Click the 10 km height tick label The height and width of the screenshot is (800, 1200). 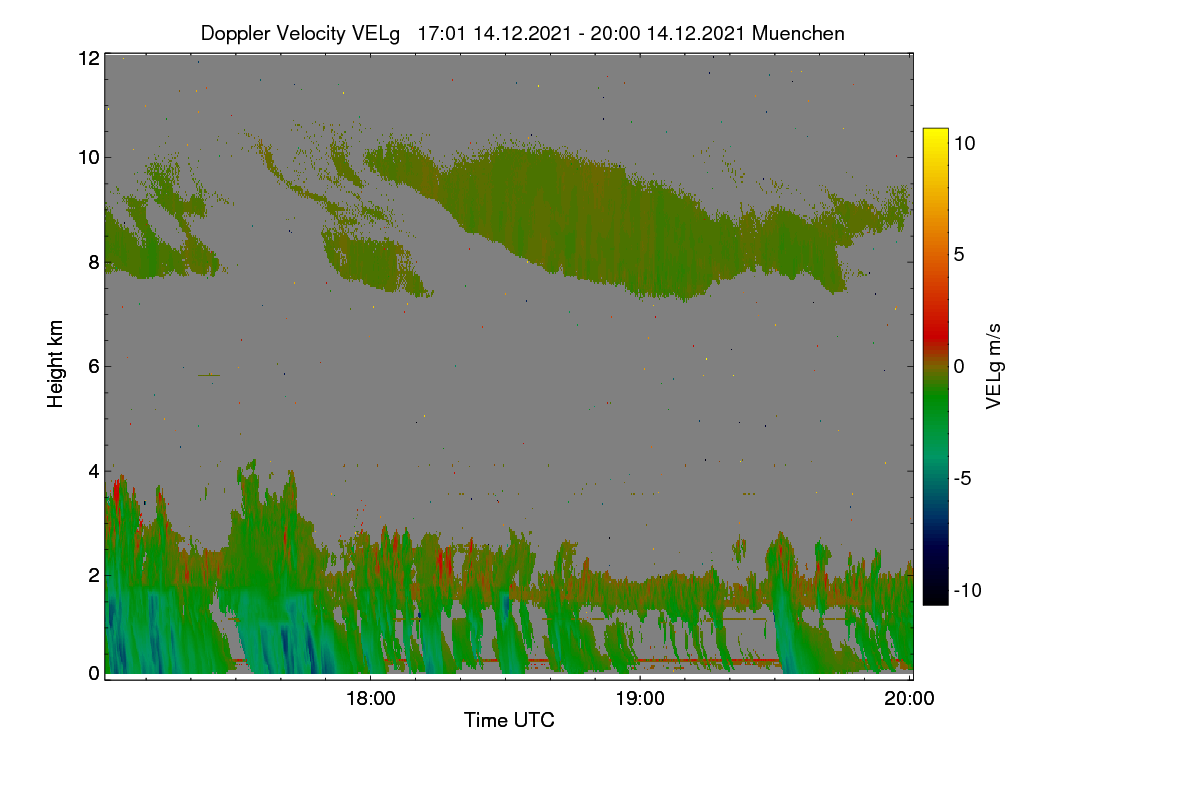pyautogui.click(x=88, y=157)
